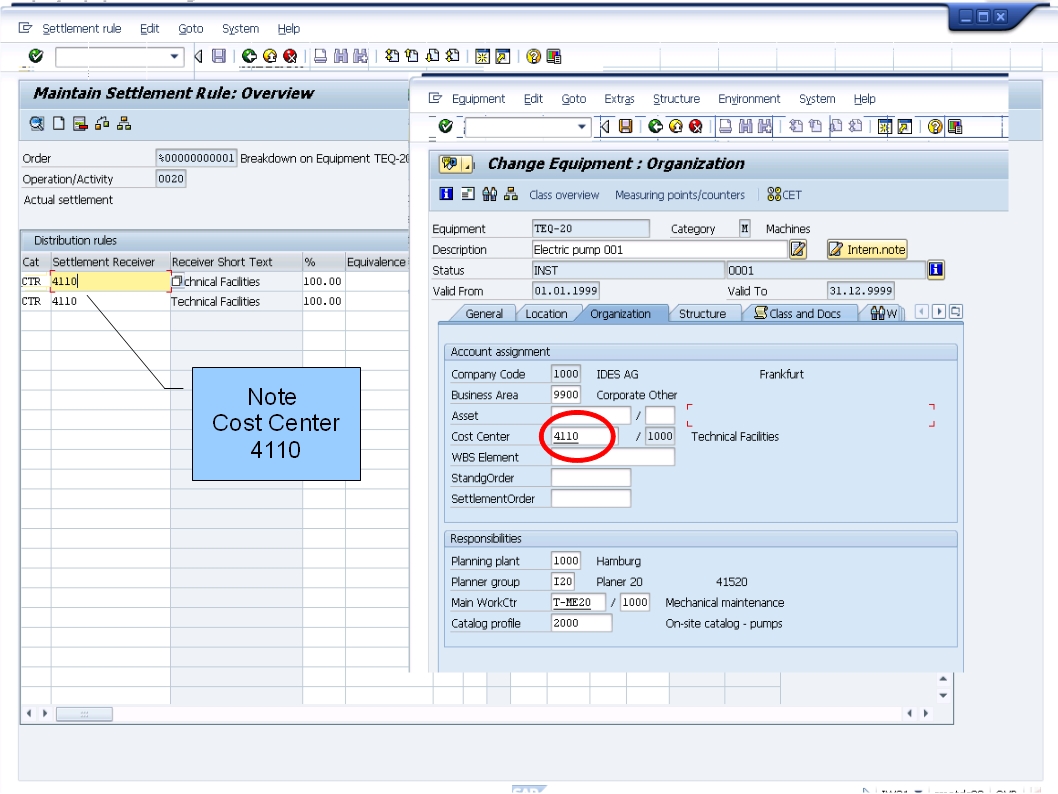Screen dimensions: 1058x794
Task: Collapse command field triangle in Settlement Rule window
Action: (x=198, y=57)
